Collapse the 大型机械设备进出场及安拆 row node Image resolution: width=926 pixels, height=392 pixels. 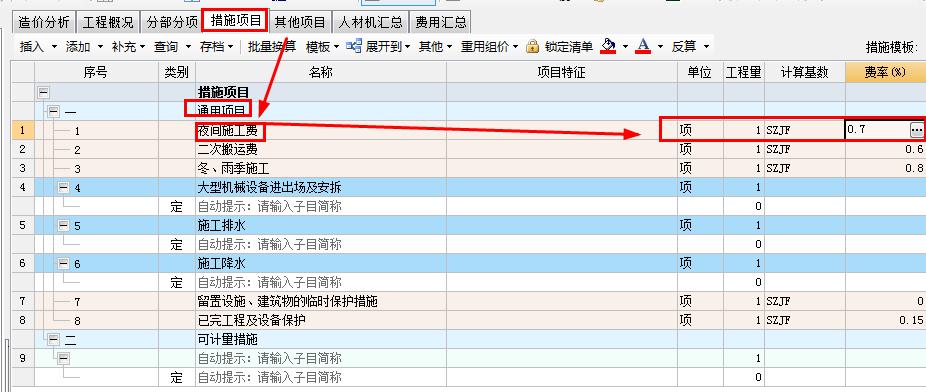pos(64,188)
